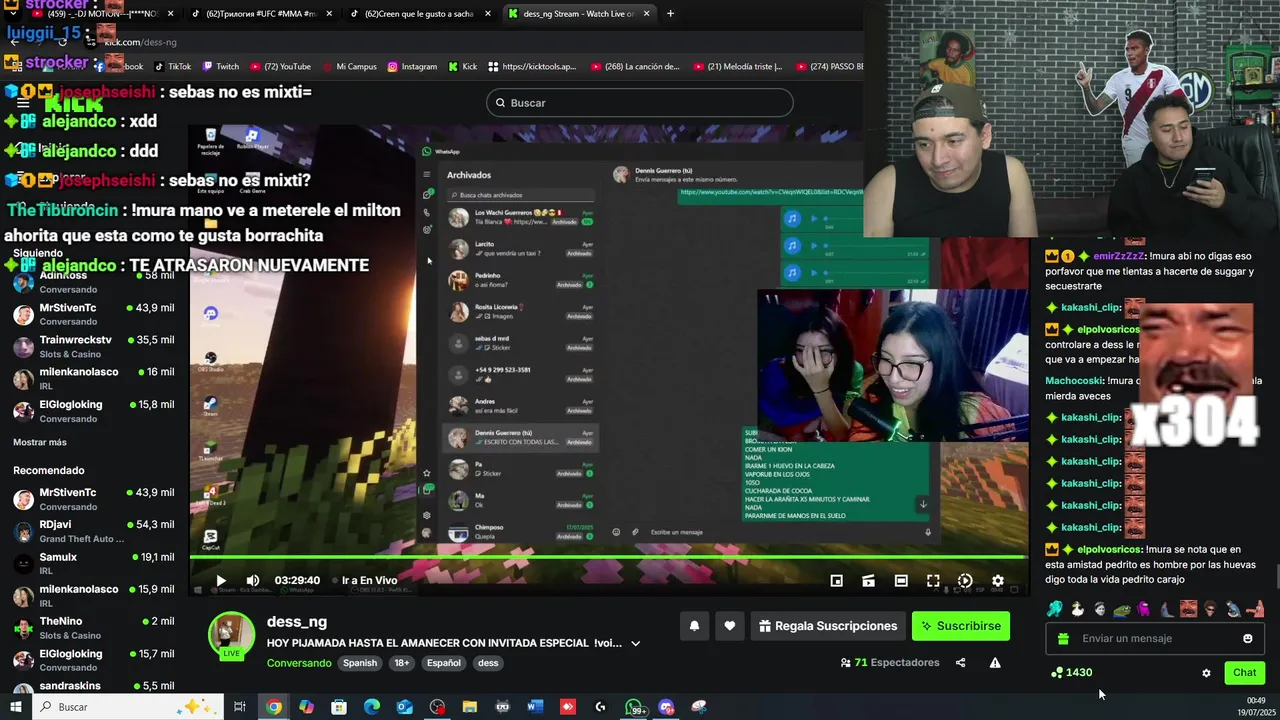Viewport: 1280px width, 720px height.
Task: Click the green 'Suscribirse' button
Action: tap(961, 626)
